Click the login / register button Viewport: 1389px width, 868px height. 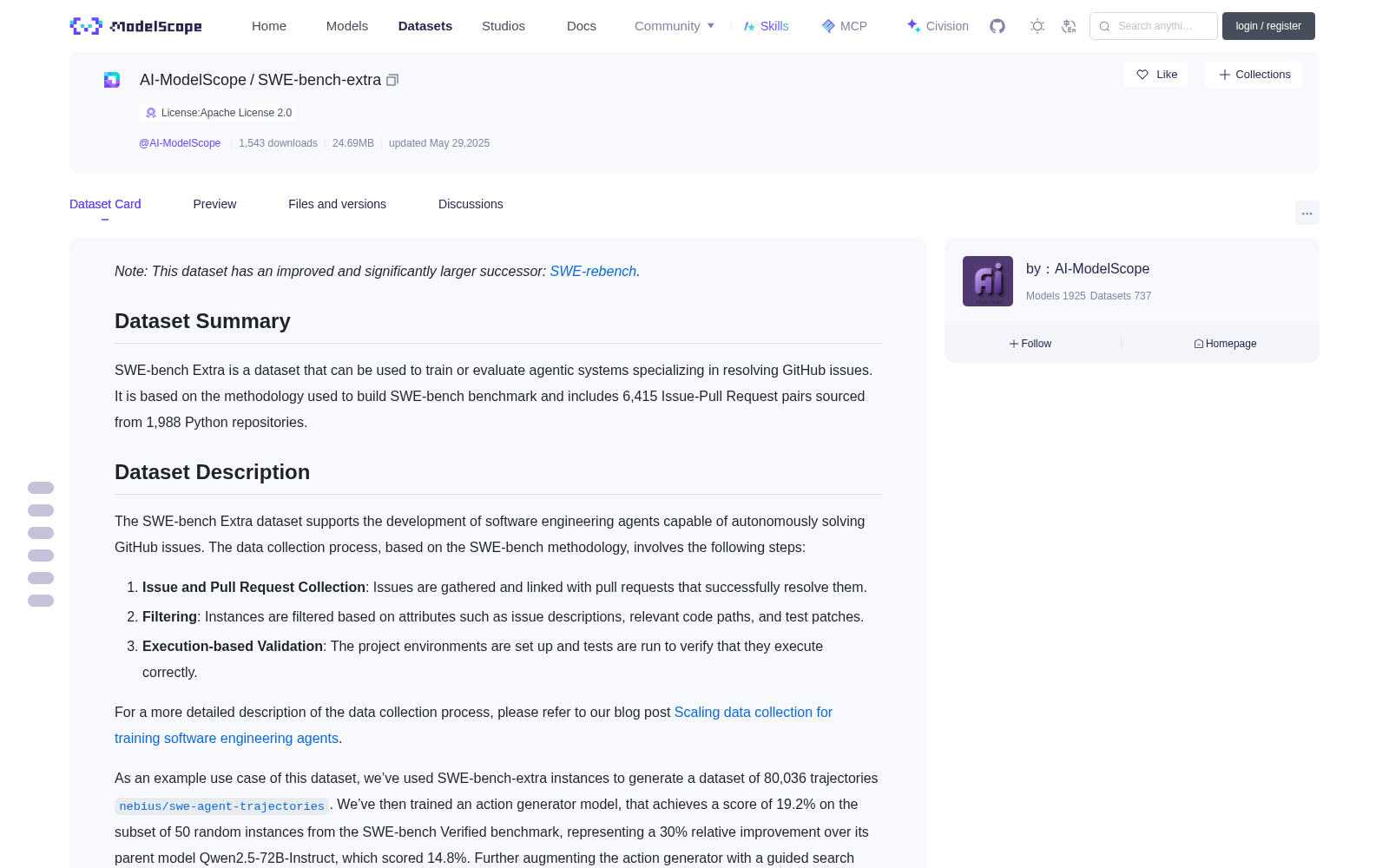coord(1268,26)
